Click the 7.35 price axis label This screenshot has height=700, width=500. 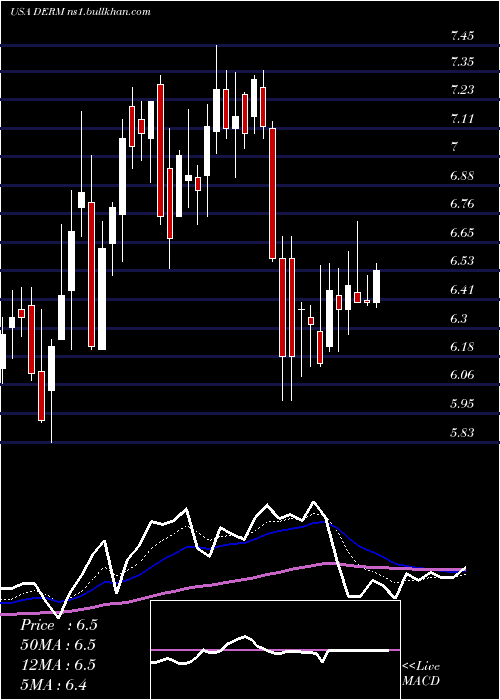click(x=462, y=62)
